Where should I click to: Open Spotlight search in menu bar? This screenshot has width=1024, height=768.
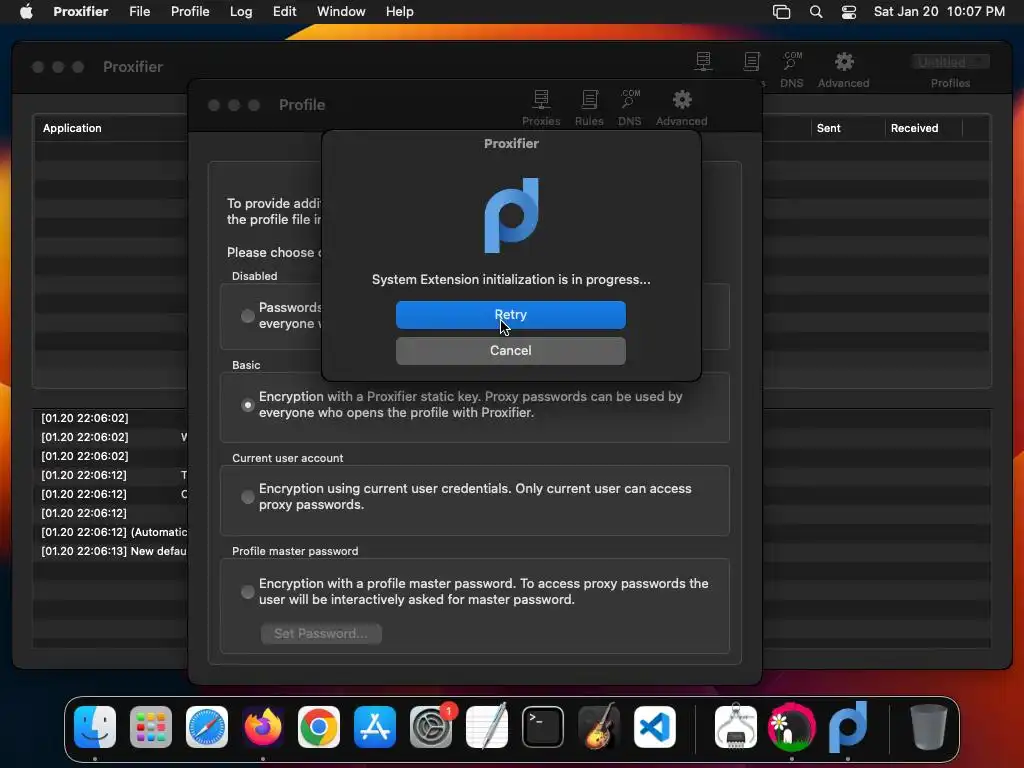point(816,12)
